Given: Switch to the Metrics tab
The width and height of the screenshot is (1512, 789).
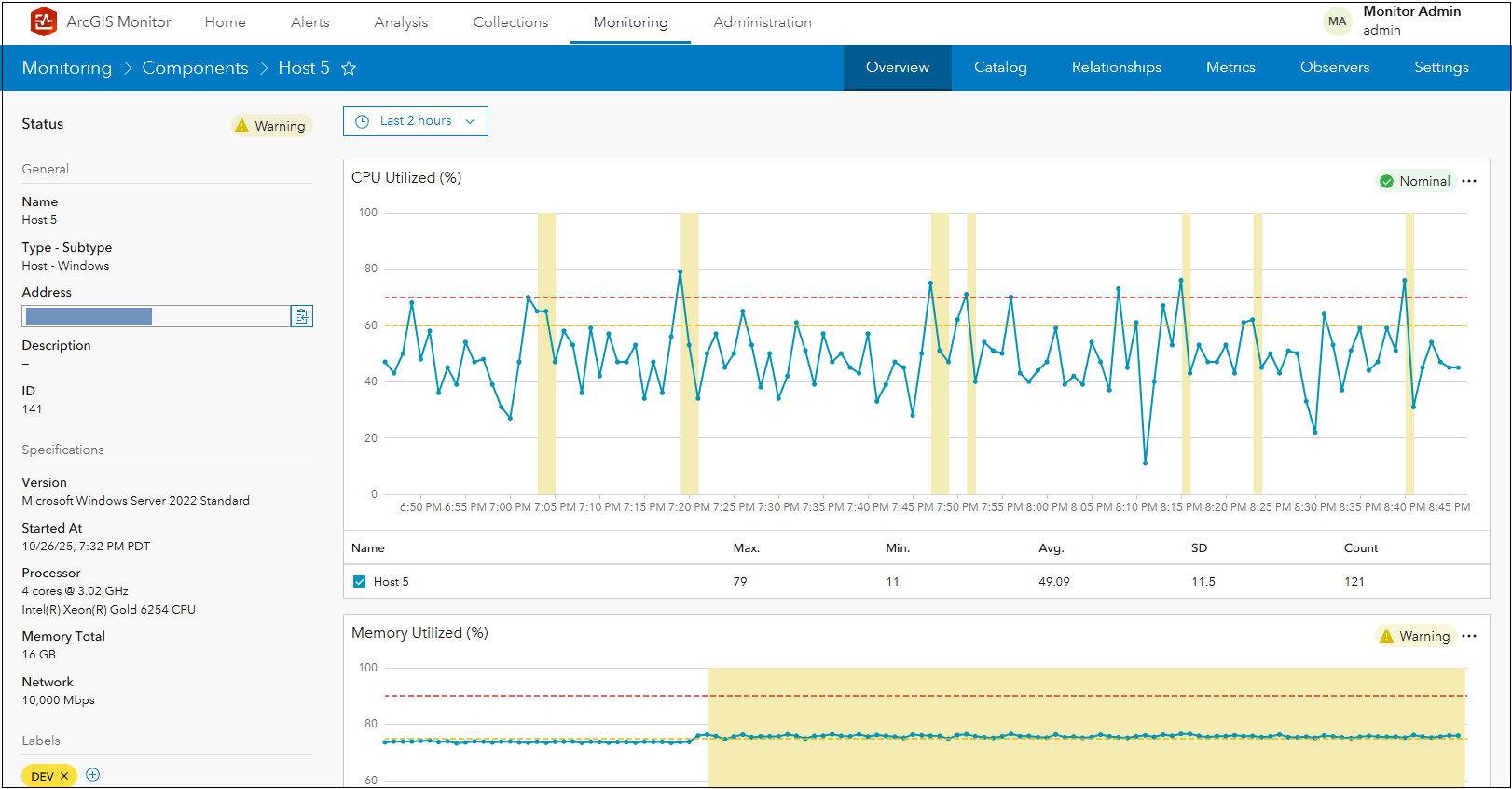Looking at the screenshot, I should click(x=1230, y=67).
